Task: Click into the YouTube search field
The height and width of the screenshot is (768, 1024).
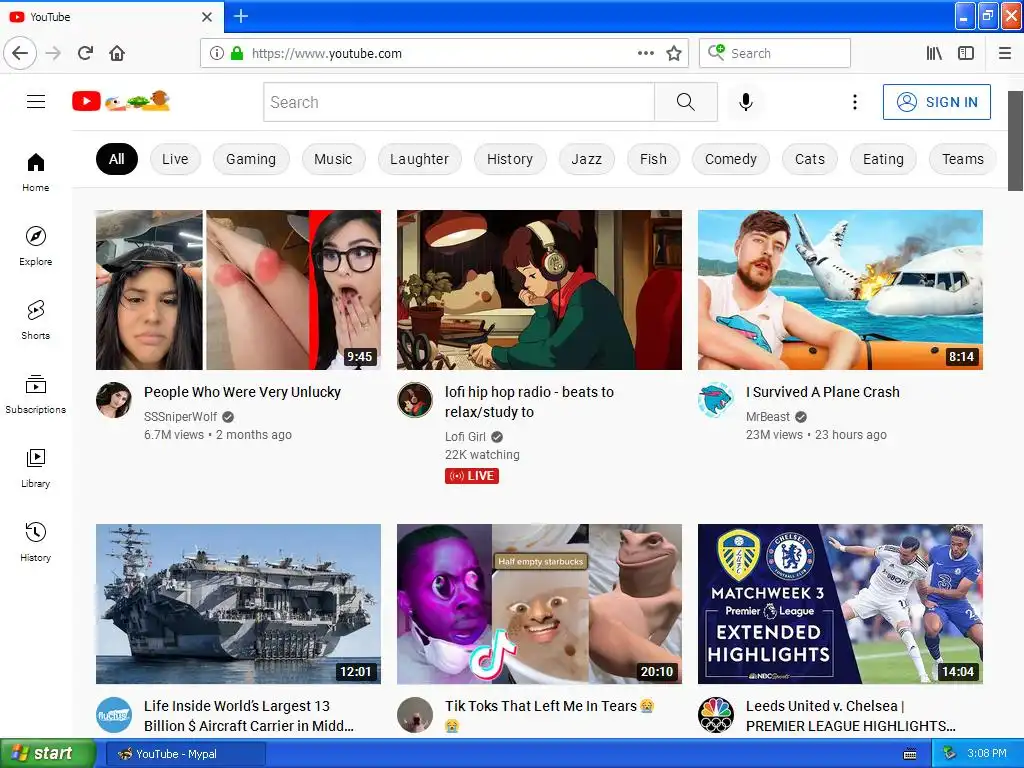Action: pos(459,102)
